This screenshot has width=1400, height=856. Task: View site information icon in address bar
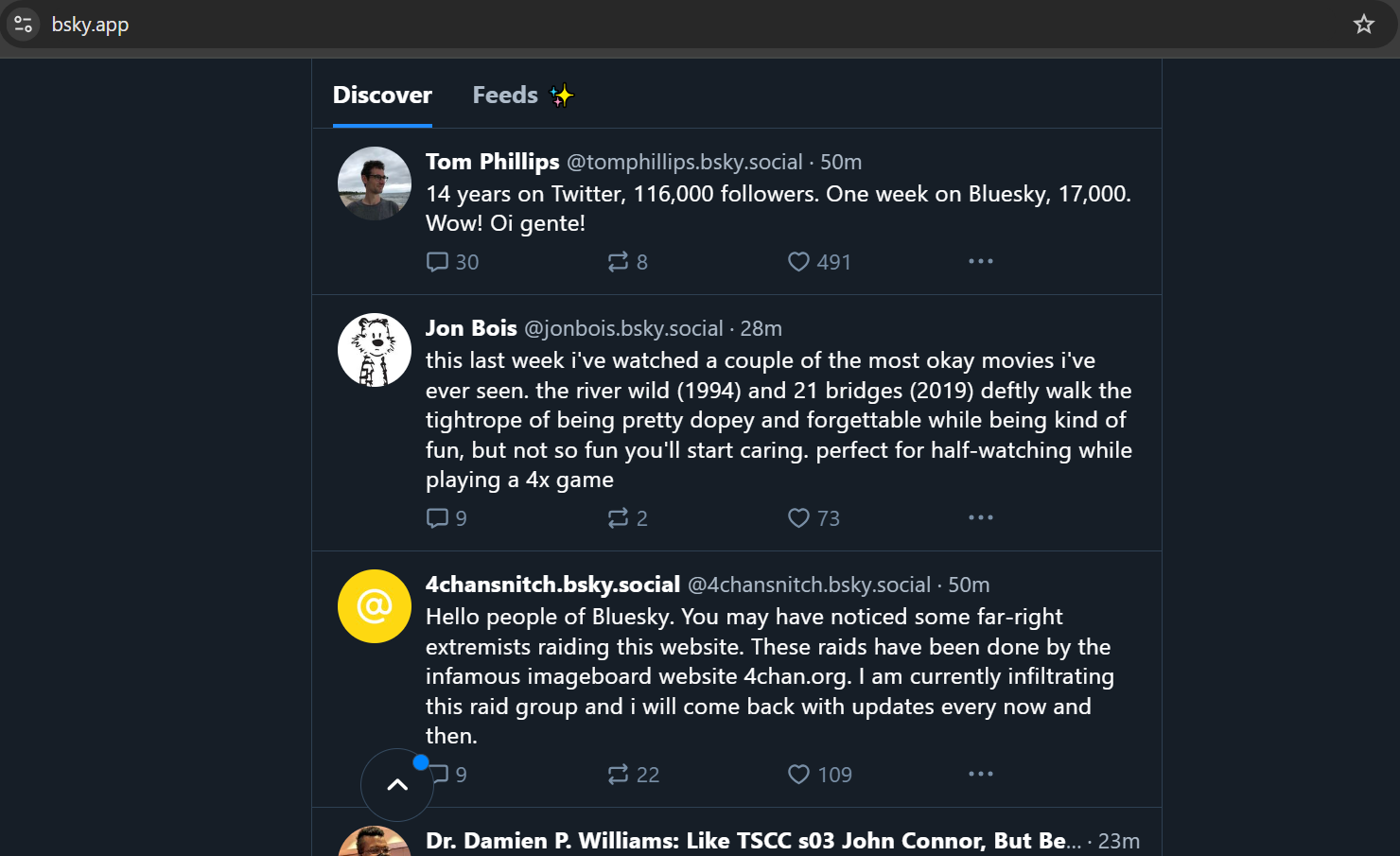[24, 25]
